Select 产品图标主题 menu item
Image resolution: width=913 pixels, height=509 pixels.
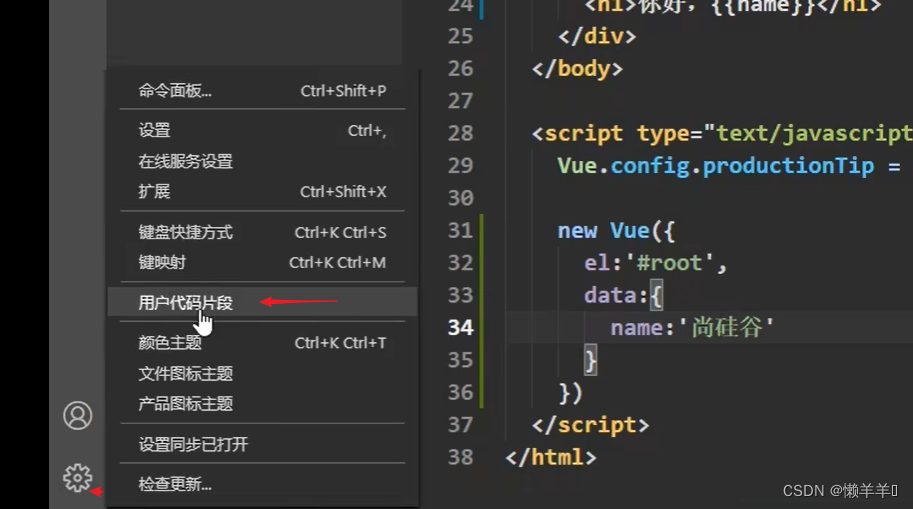(x=262, y=404)
